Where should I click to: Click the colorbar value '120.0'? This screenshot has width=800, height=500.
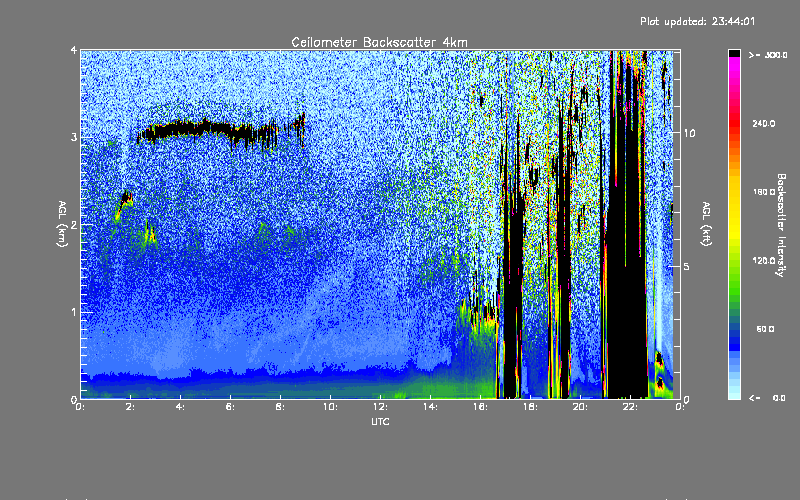(x=764, y=261)
